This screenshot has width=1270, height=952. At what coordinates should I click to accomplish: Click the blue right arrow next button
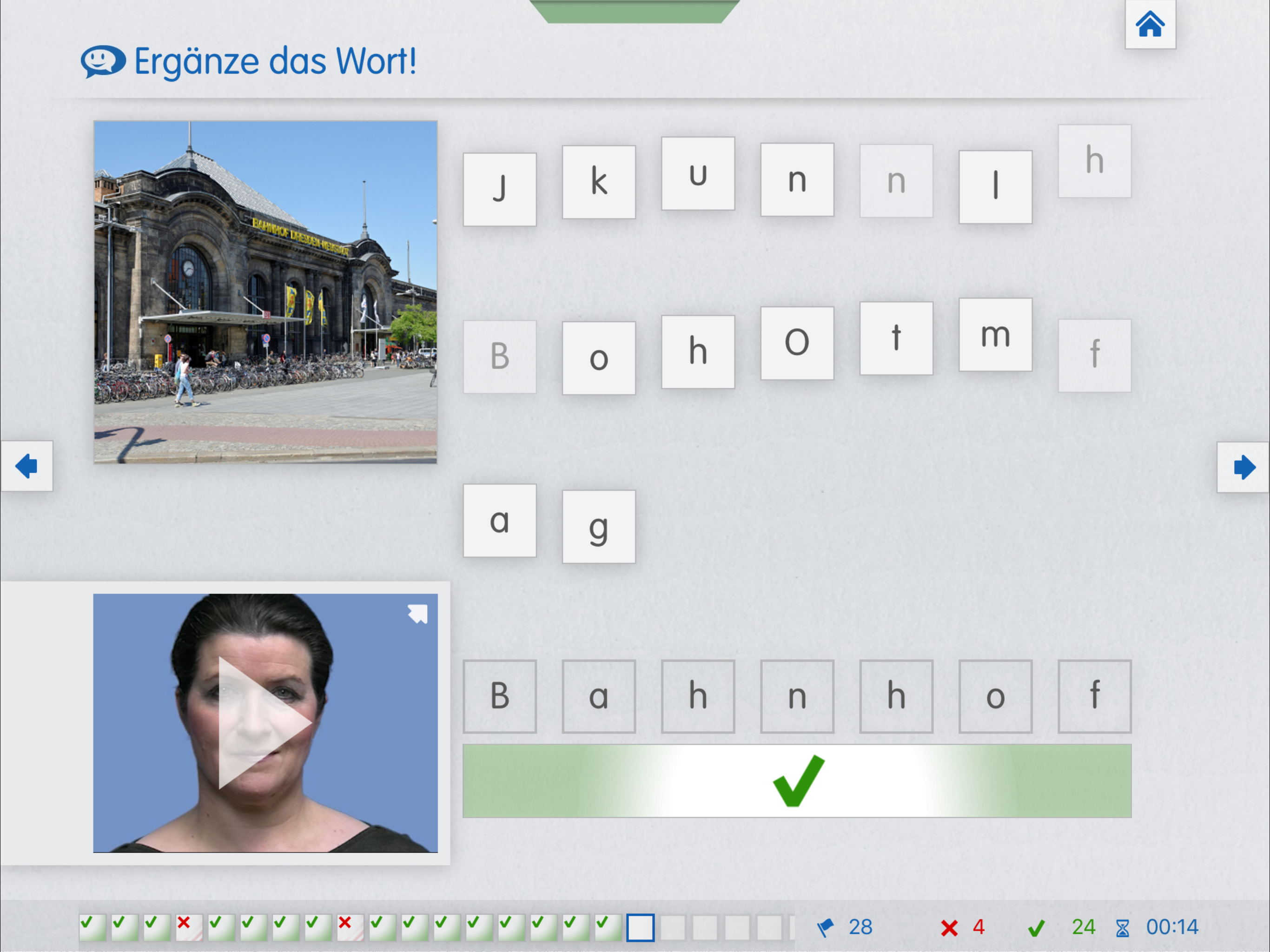[x=1243, y=467]
